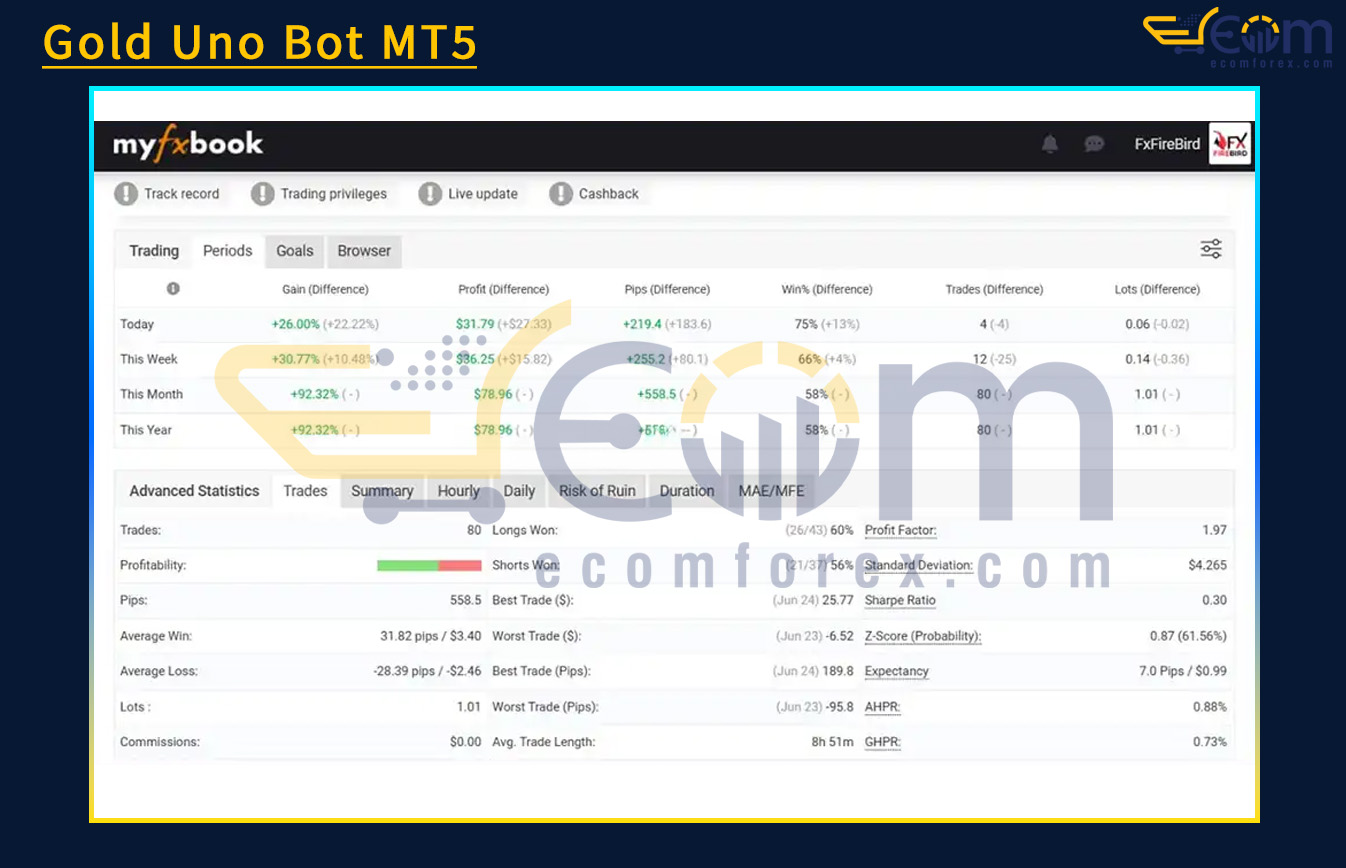This screenshot has height=868, width=1346.
Task: Select the Trading privileges label
Action: pos(333,194)
